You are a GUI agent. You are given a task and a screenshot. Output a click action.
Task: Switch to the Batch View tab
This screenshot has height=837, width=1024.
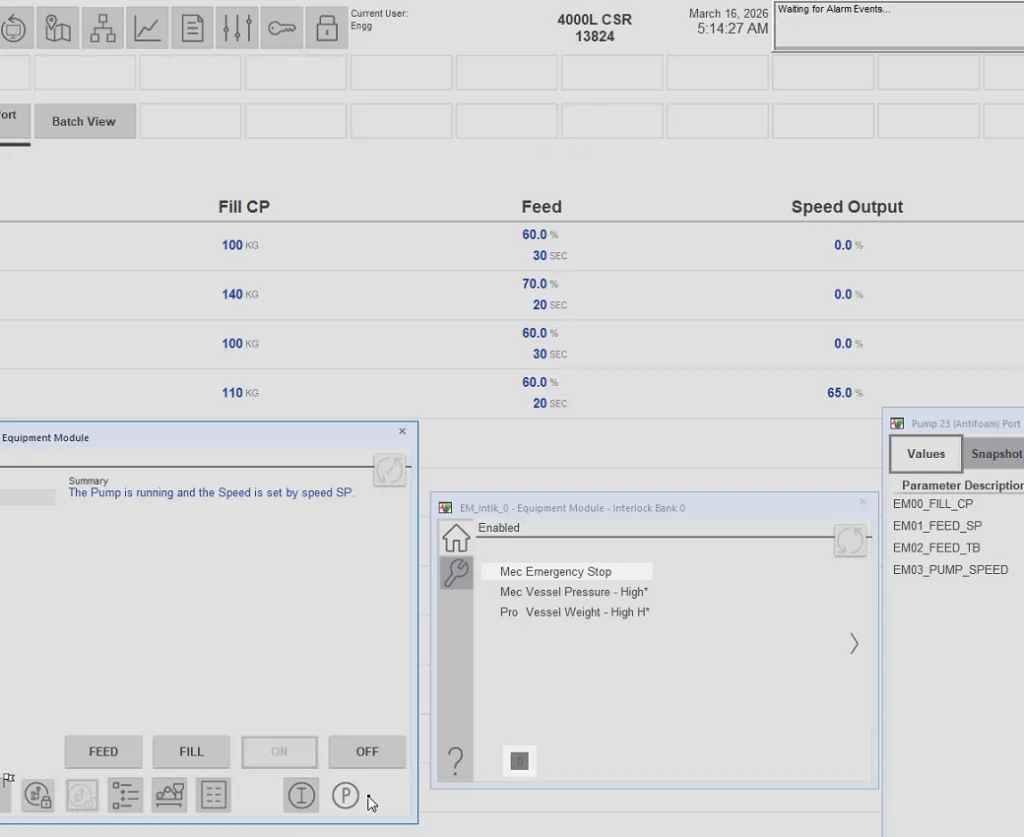point(84,121)
